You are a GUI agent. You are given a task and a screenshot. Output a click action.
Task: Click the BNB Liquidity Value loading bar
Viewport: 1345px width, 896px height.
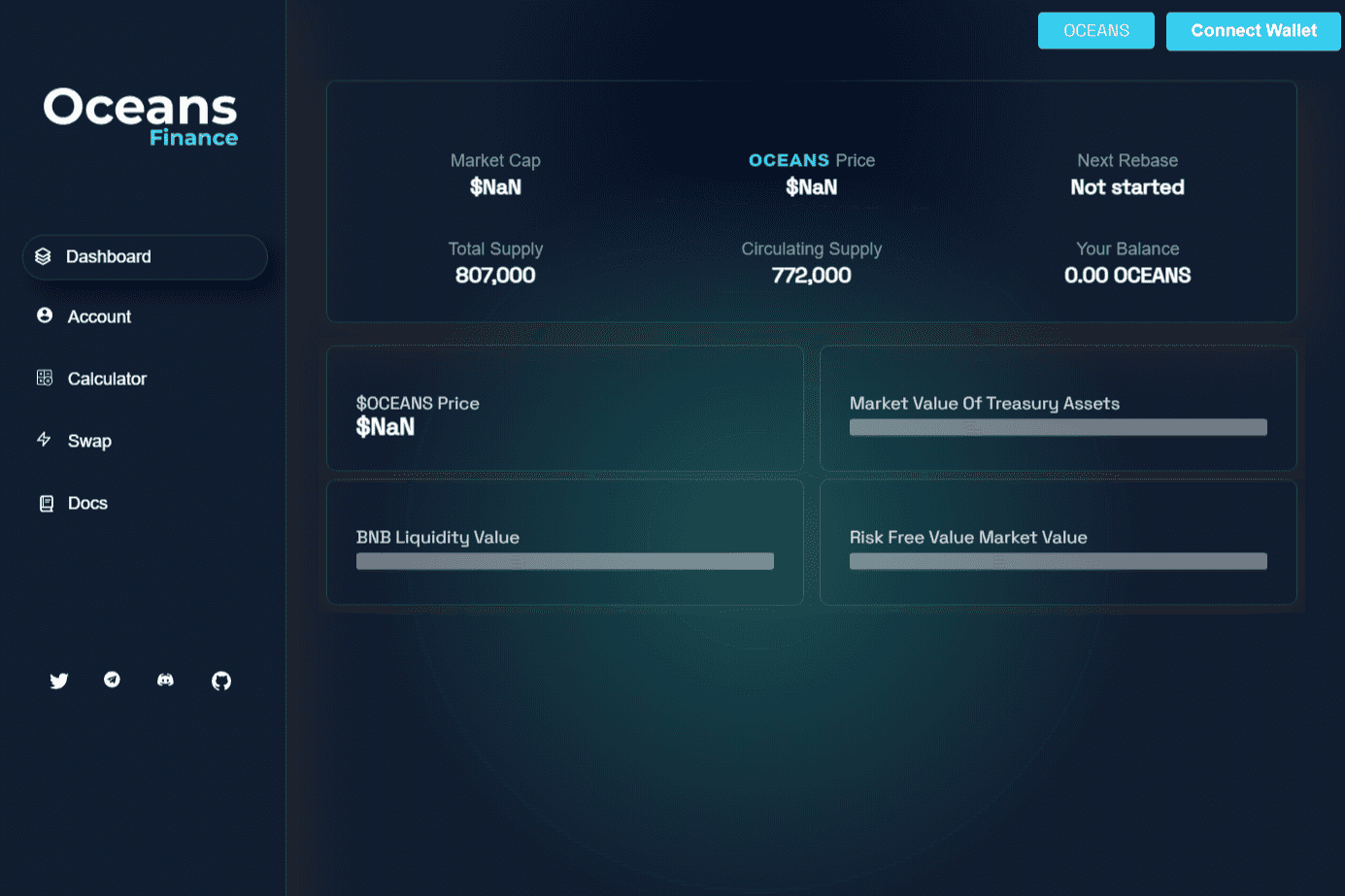[x=565, y=561]
